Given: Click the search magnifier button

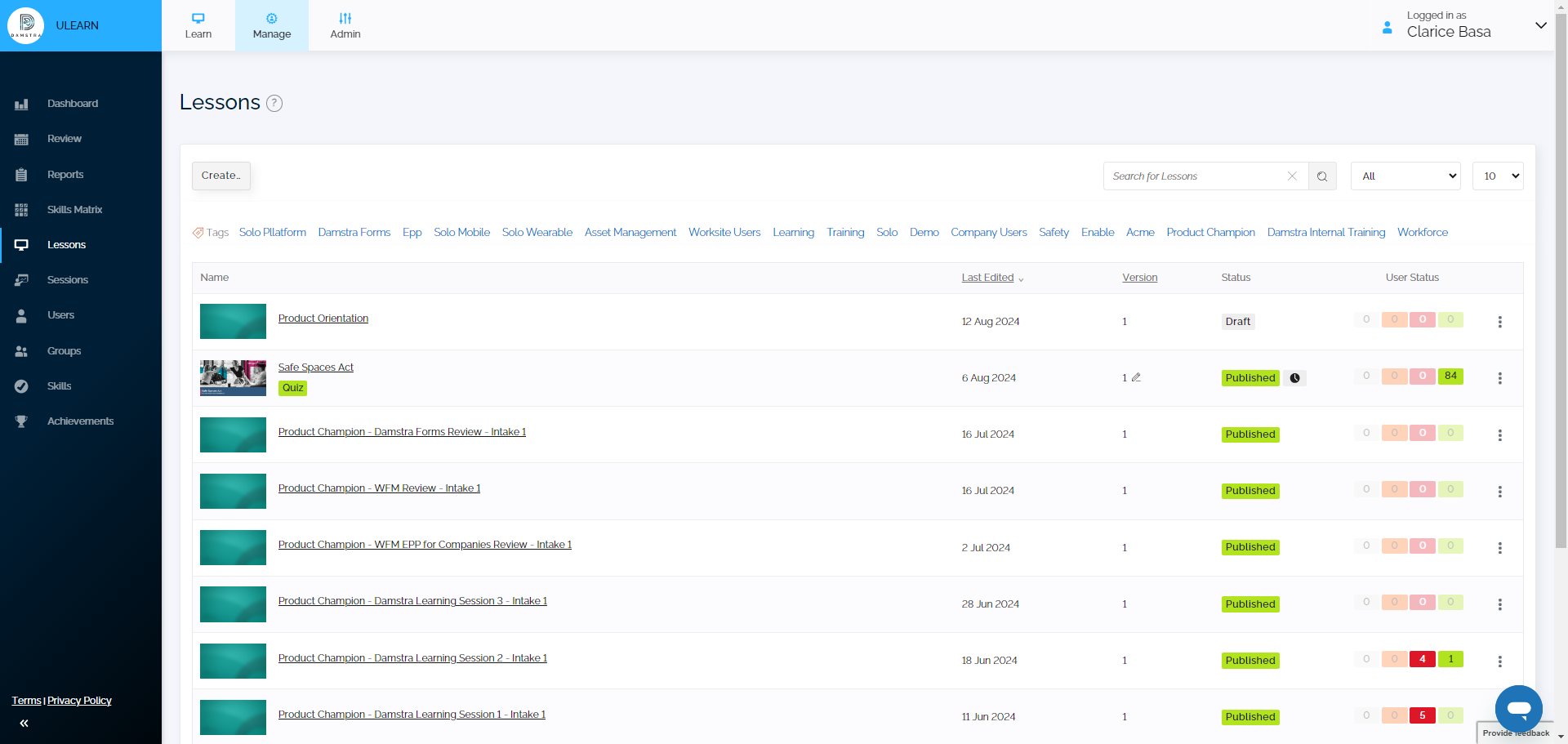Looking at the screenshot, I should pyautogui.click(x=1322, y=176).
